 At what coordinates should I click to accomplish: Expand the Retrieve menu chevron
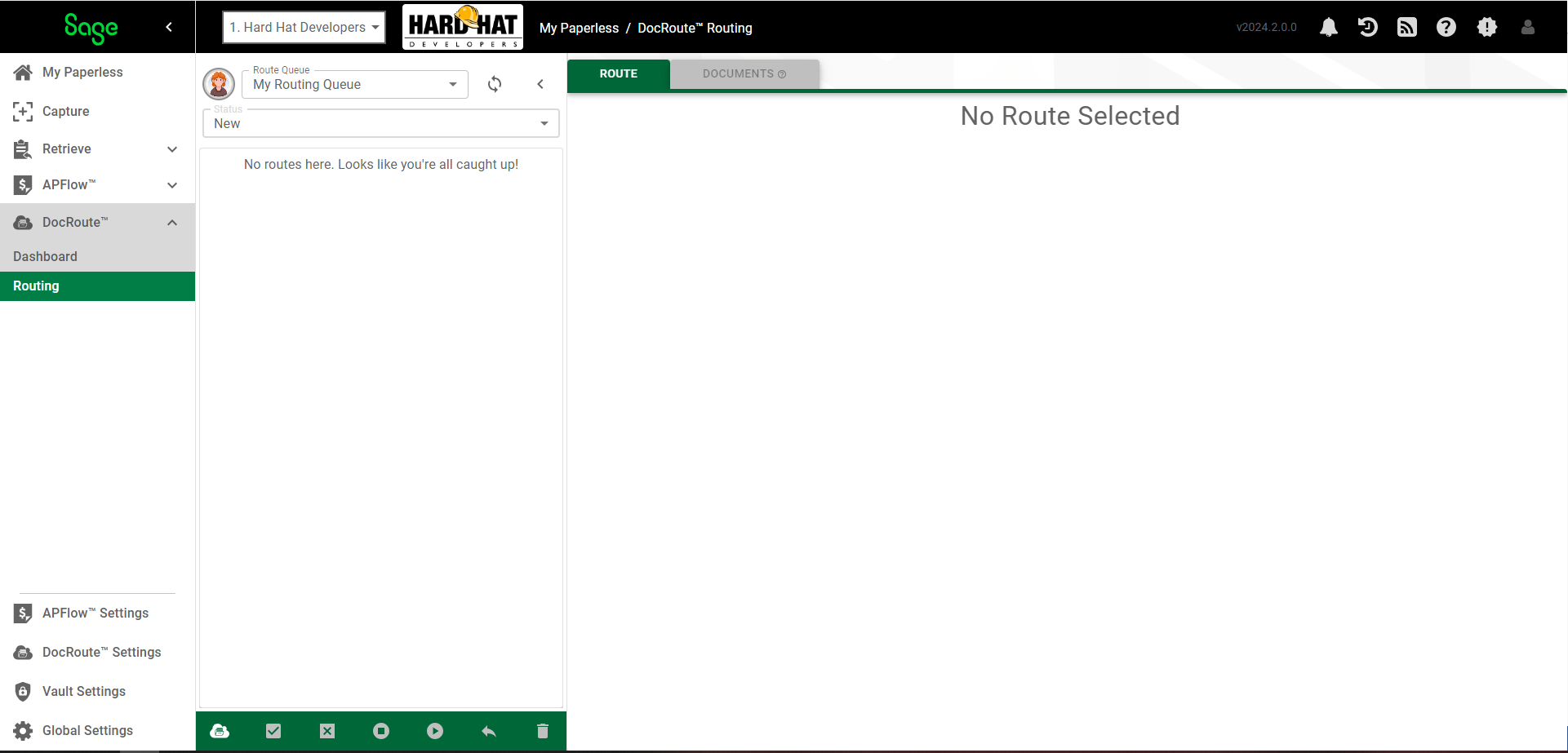tap(172, 149)
